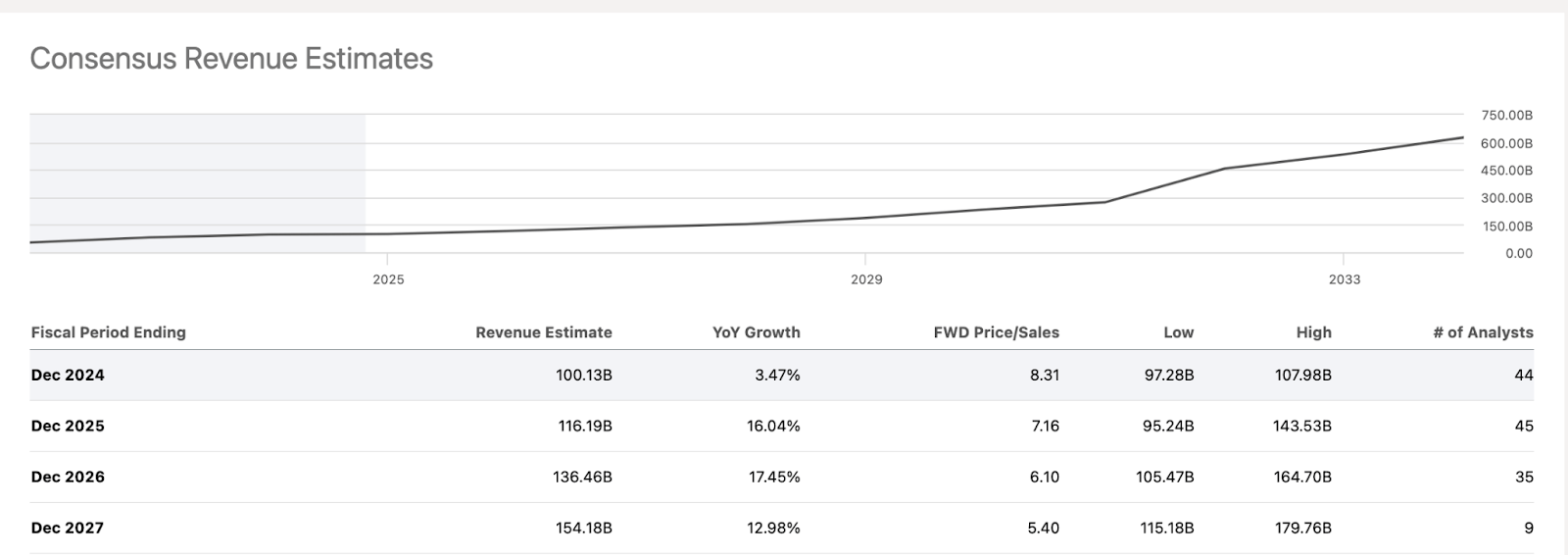
Task: Select the Dec 2024 row label
Action: 68,375
